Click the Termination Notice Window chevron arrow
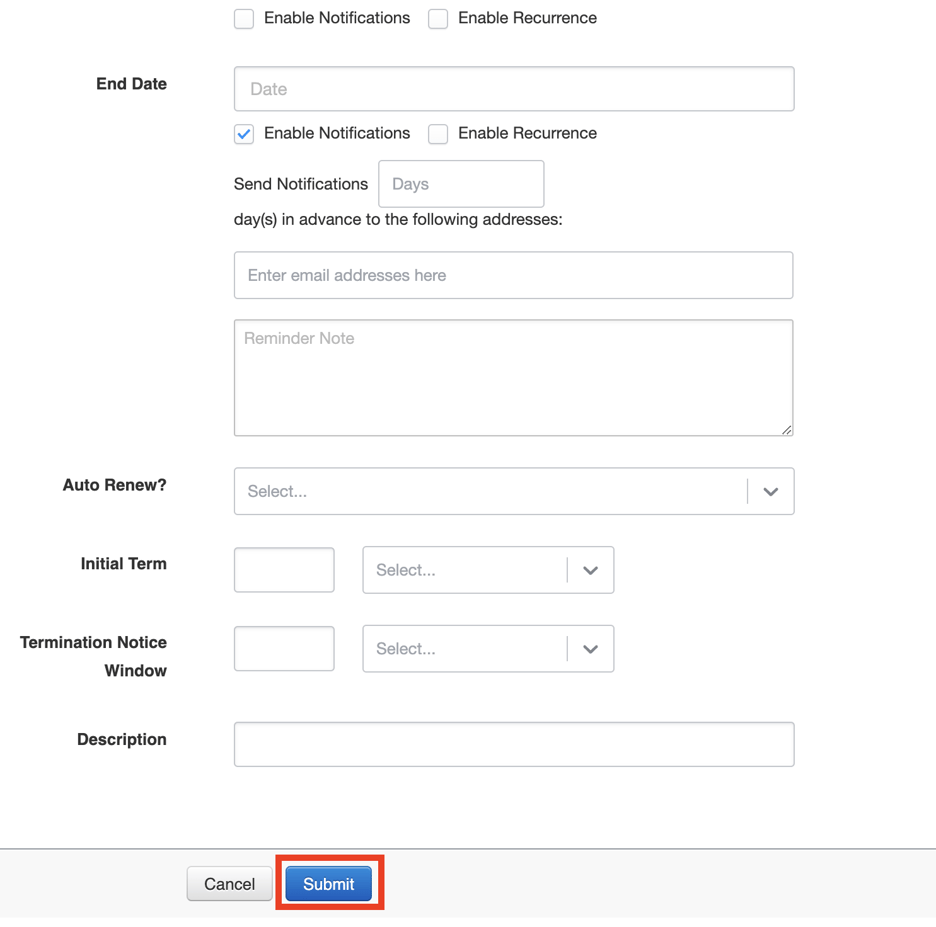936x927 pixels. pos(590,648)
